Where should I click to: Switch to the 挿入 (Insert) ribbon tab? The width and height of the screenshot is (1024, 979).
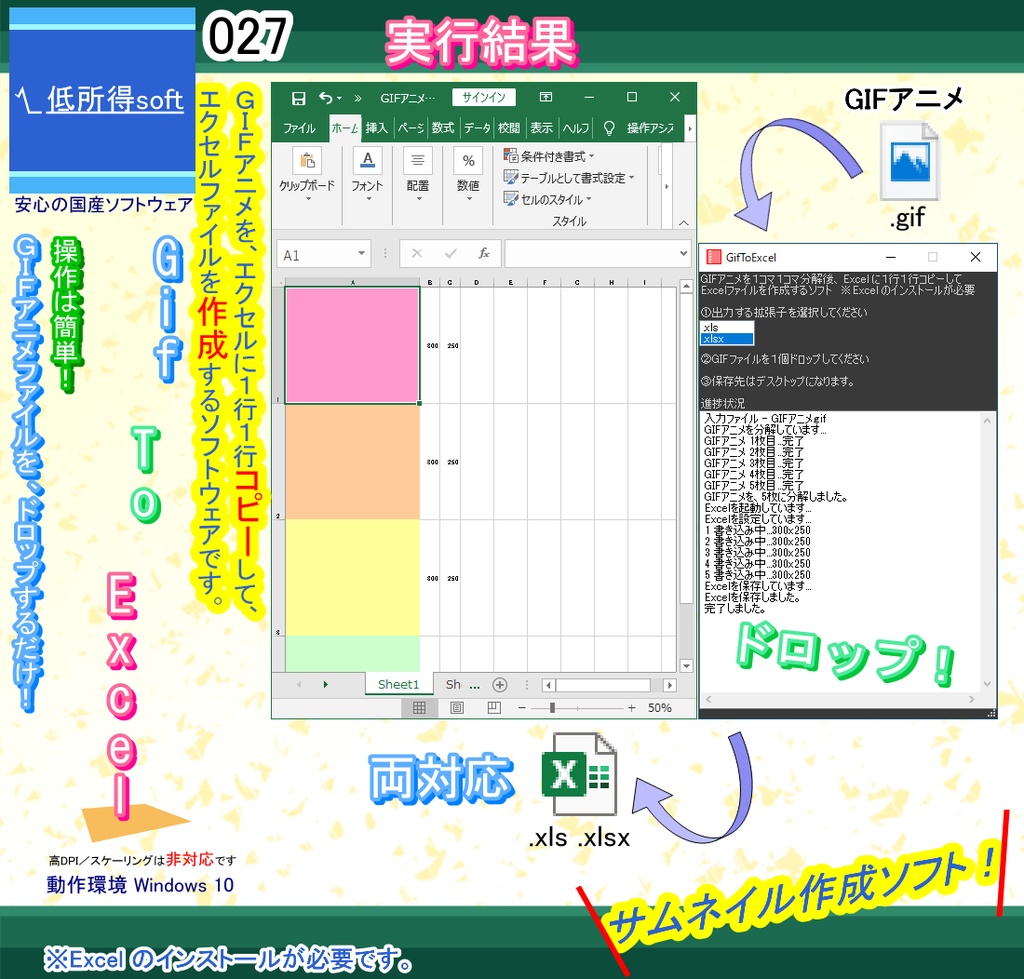point(373,128)
